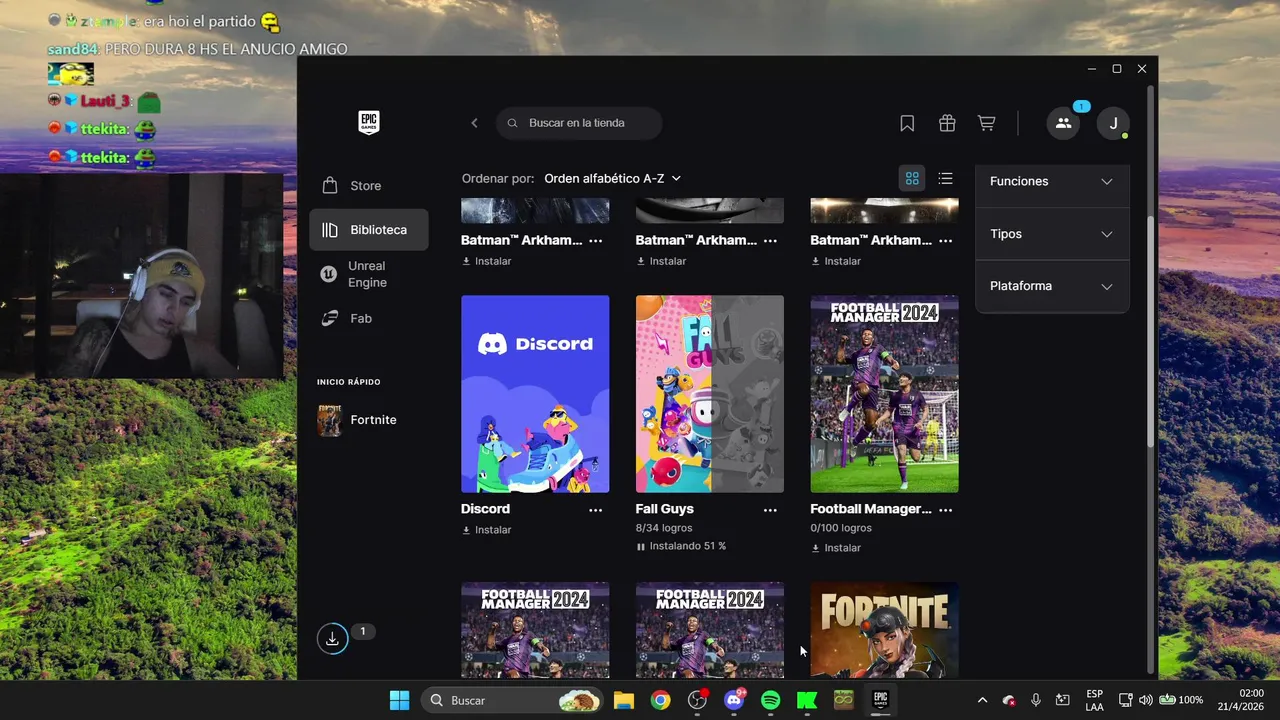
Task: Open Windows Start menu
Action: click(399, 700)
